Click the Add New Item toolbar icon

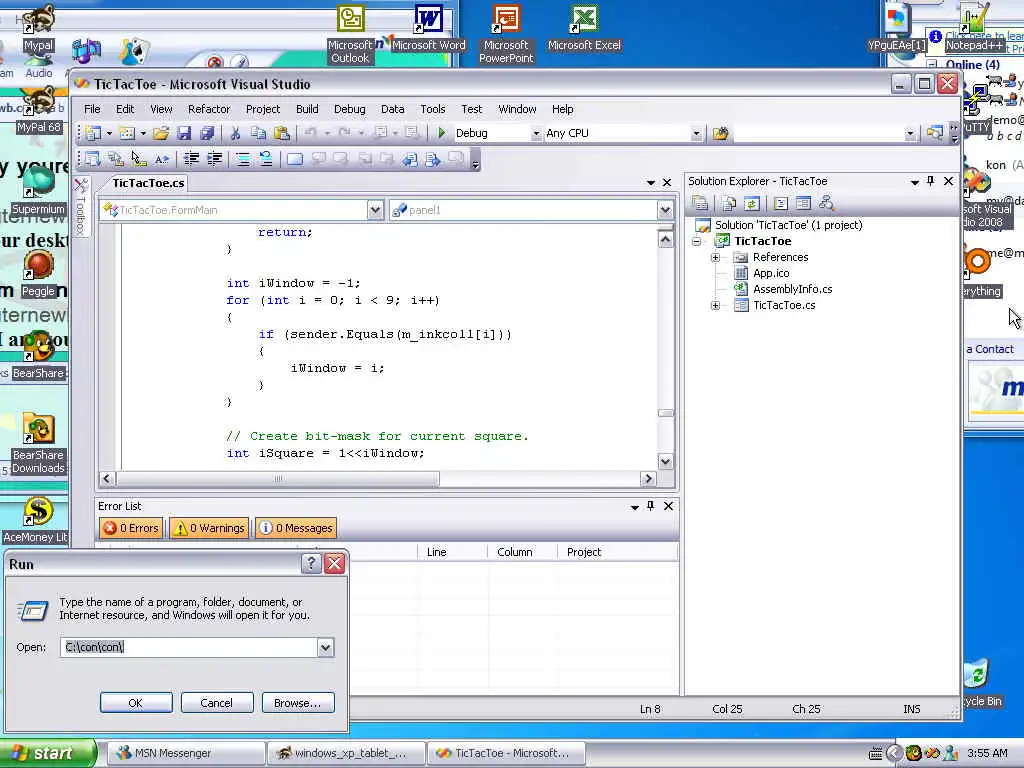127,133
